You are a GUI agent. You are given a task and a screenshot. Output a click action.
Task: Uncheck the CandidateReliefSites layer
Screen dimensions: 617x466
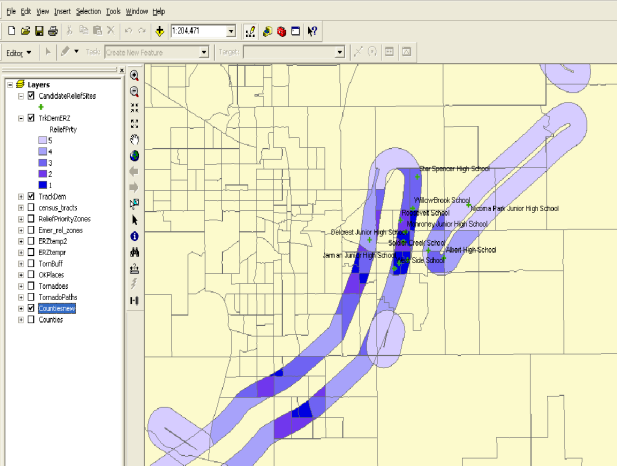(x=32, y=95)
